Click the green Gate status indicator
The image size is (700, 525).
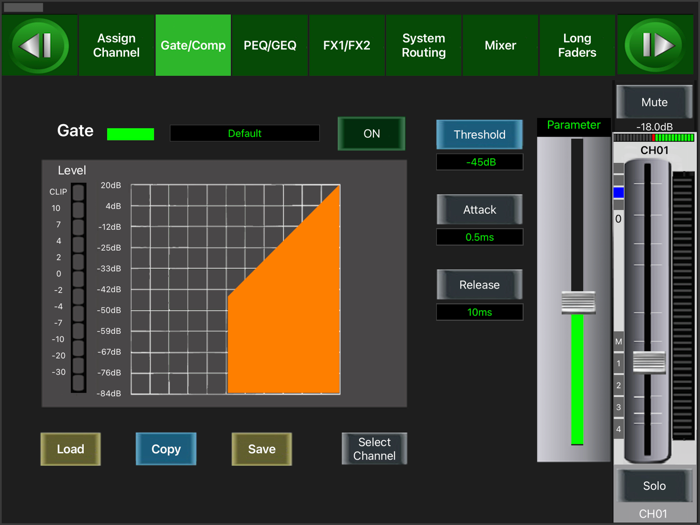(130, 134)
